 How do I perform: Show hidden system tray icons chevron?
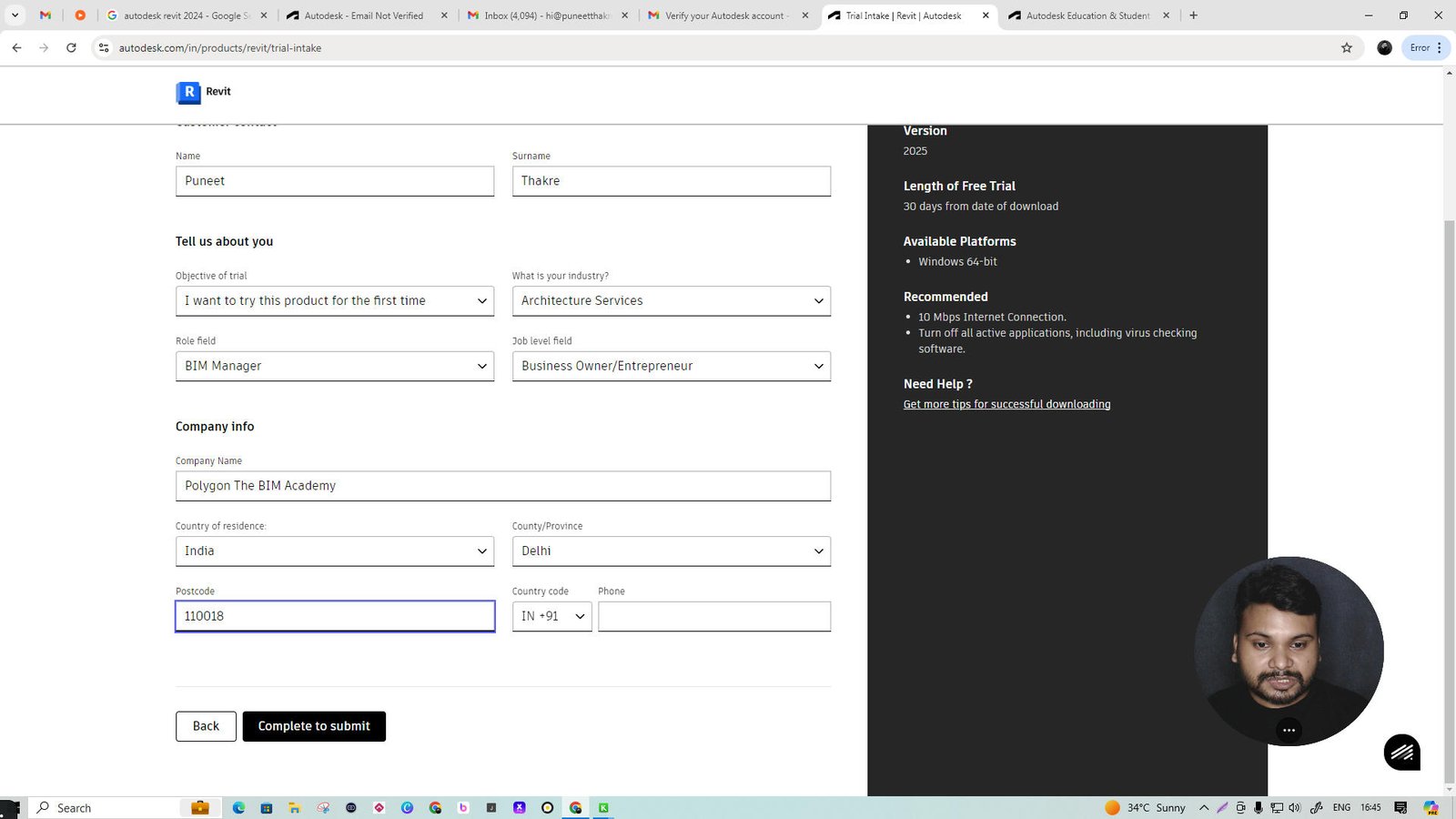point(1204,807)
